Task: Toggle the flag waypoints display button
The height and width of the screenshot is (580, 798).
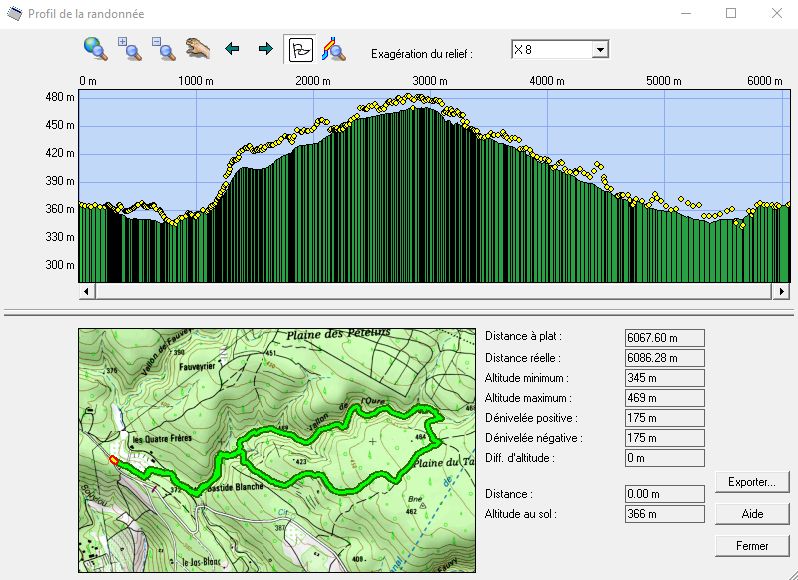Action: (300, 49)
